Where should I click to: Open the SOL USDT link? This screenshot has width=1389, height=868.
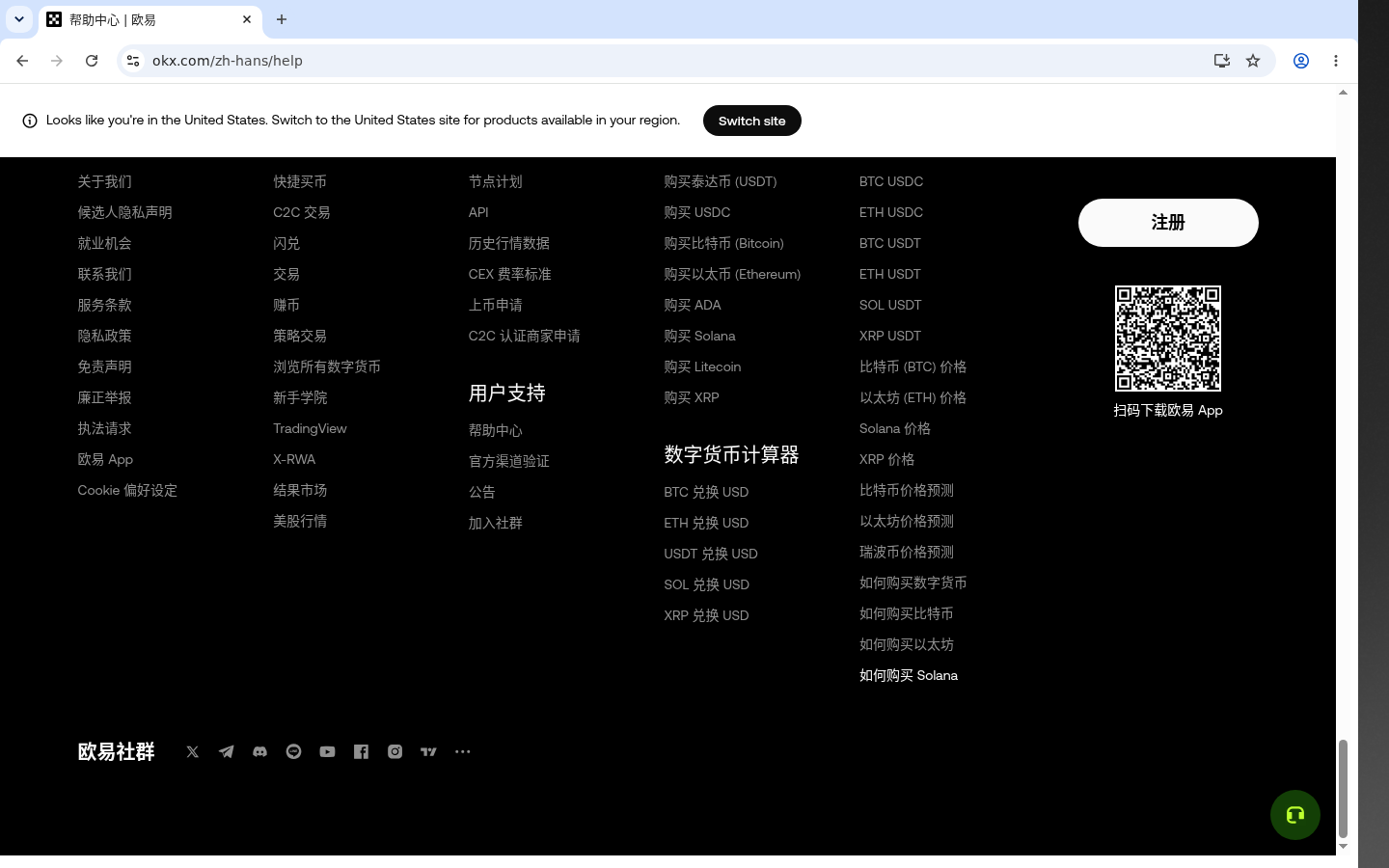tap(890, 305)
